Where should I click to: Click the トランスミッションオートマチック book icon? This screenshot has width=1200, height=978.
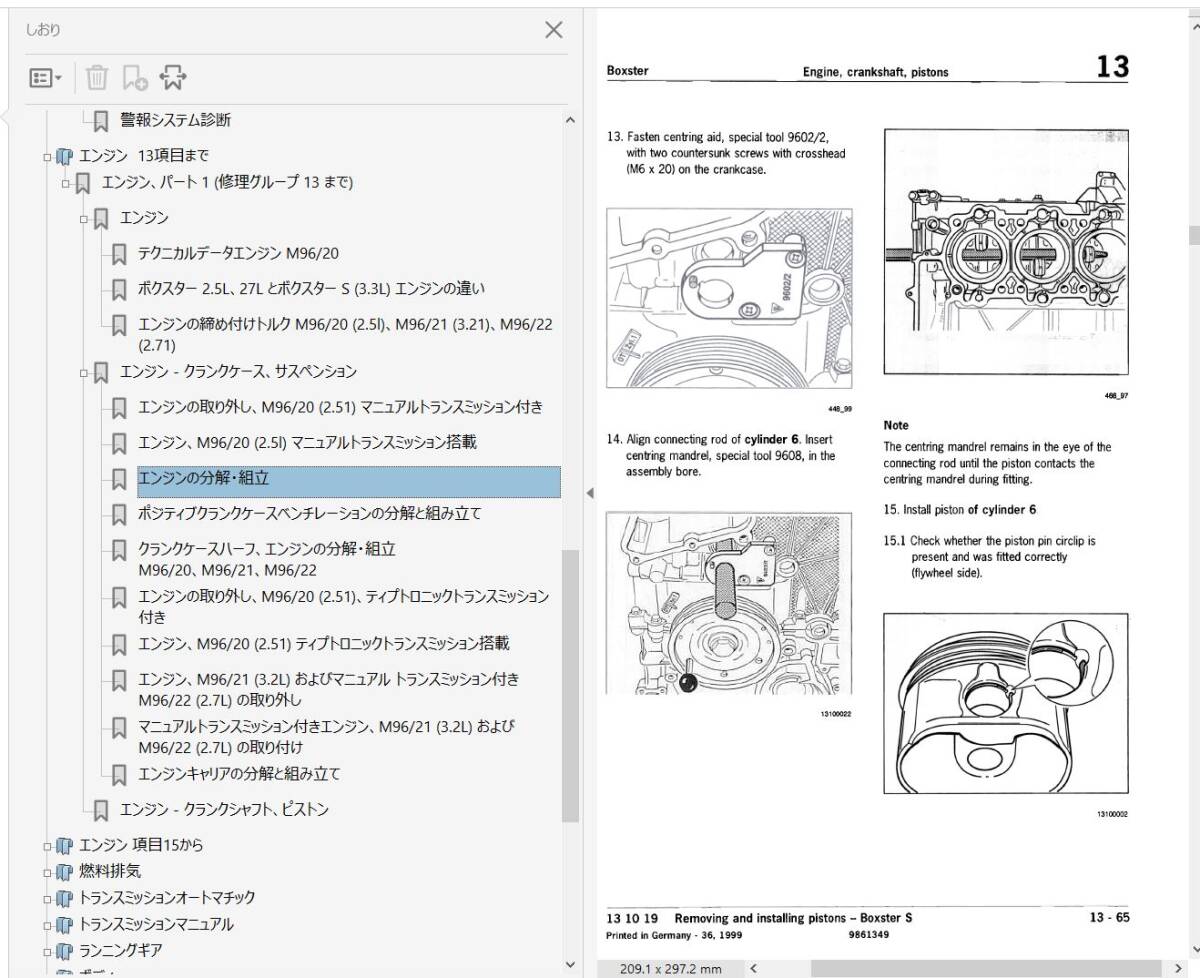click(65, 898)
